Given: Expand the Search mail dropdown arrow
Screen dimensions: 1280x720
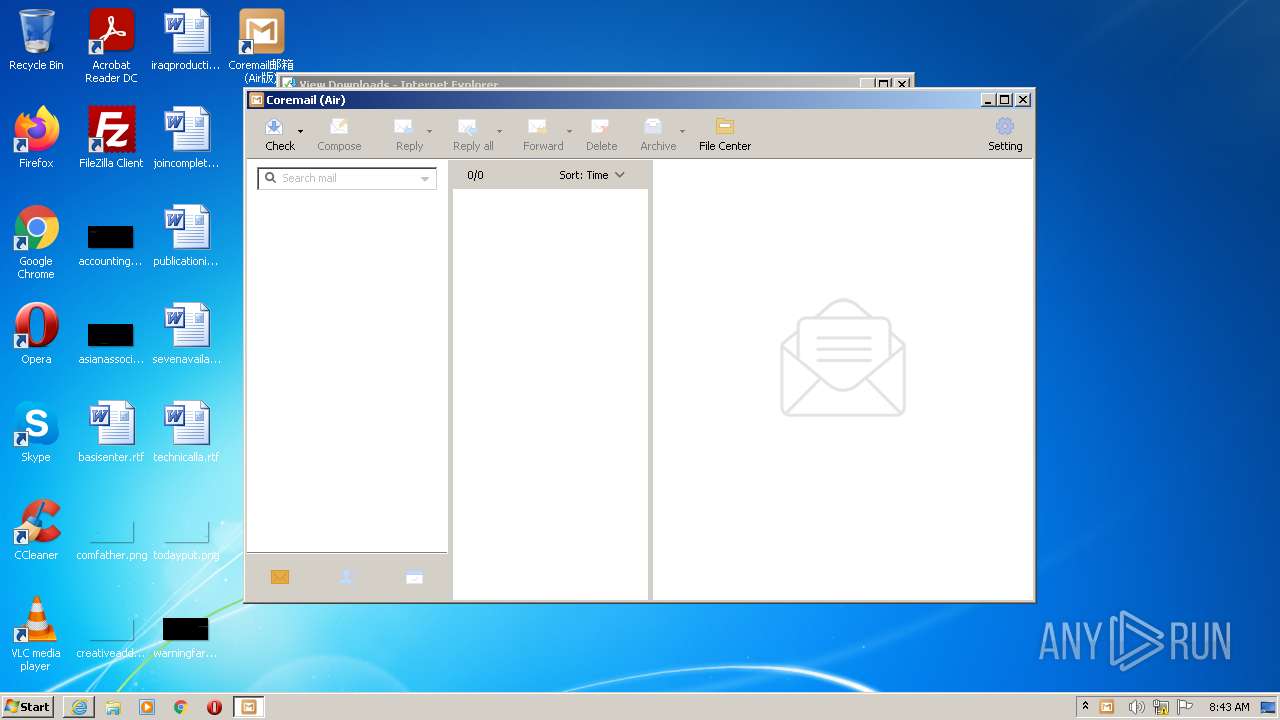Looking at the screenshot, I should 425,179.
